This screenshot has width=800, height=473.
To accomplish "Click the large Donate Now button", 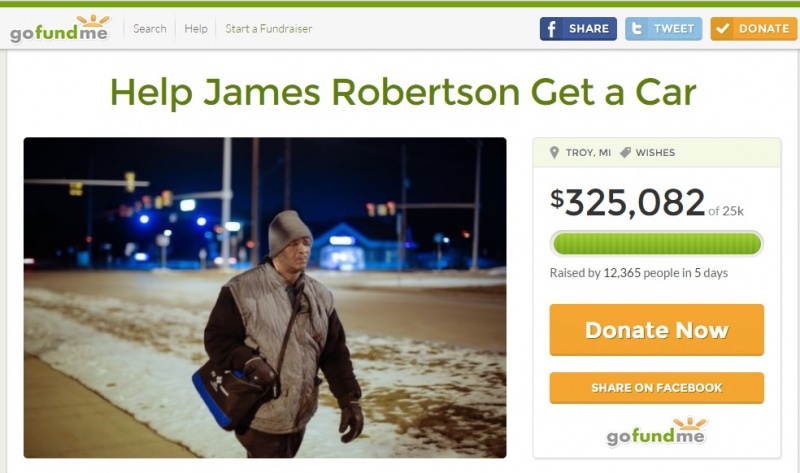I will pyautogui.click(x=657, y=330).
